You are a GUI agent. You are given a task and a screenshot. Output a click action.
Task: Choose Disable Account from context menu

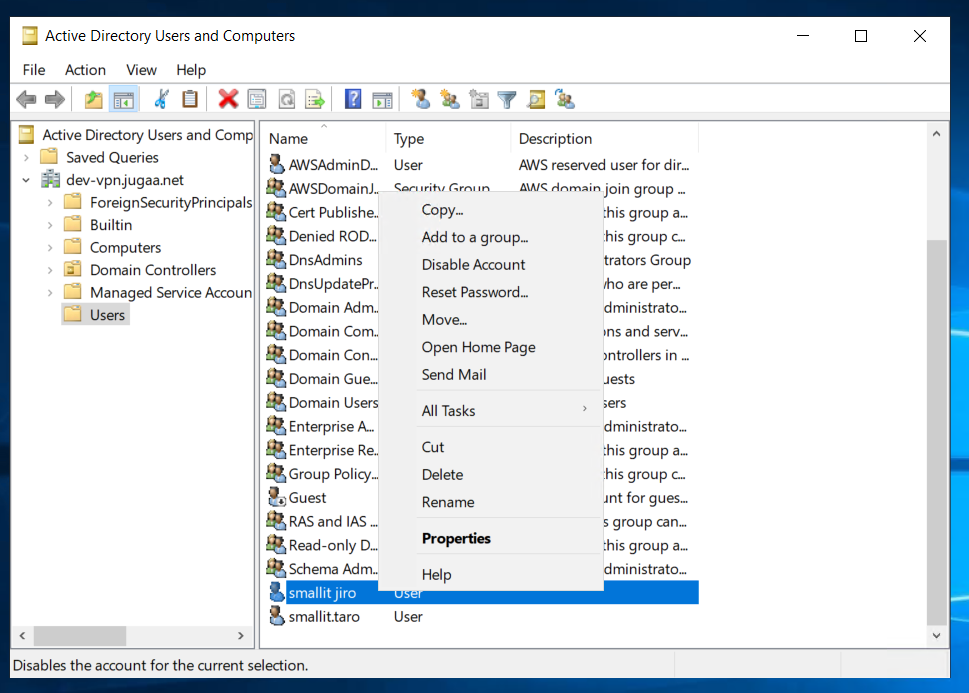(473, 264)
